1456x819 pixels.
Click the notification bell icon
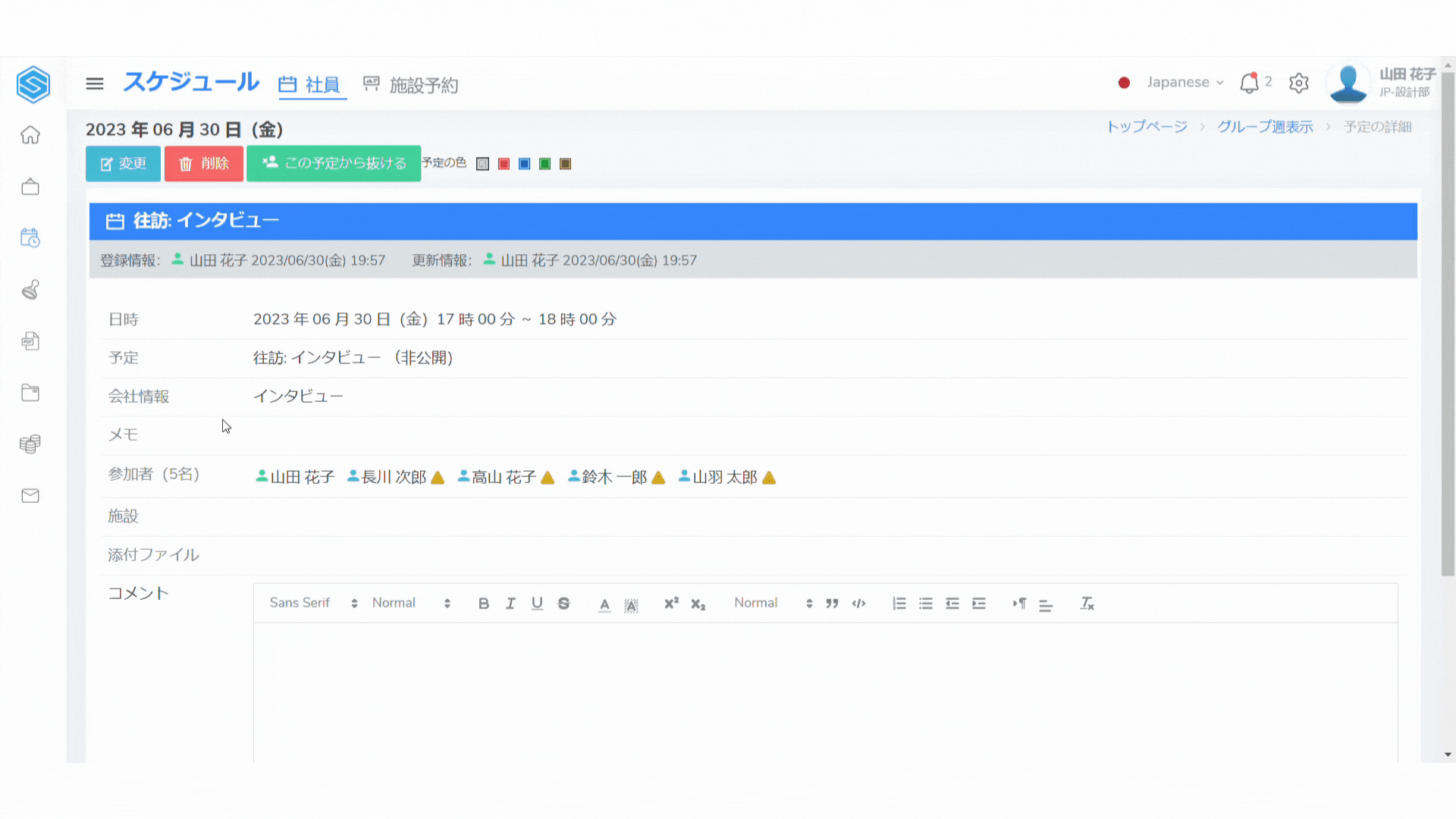click(1249, 83)
